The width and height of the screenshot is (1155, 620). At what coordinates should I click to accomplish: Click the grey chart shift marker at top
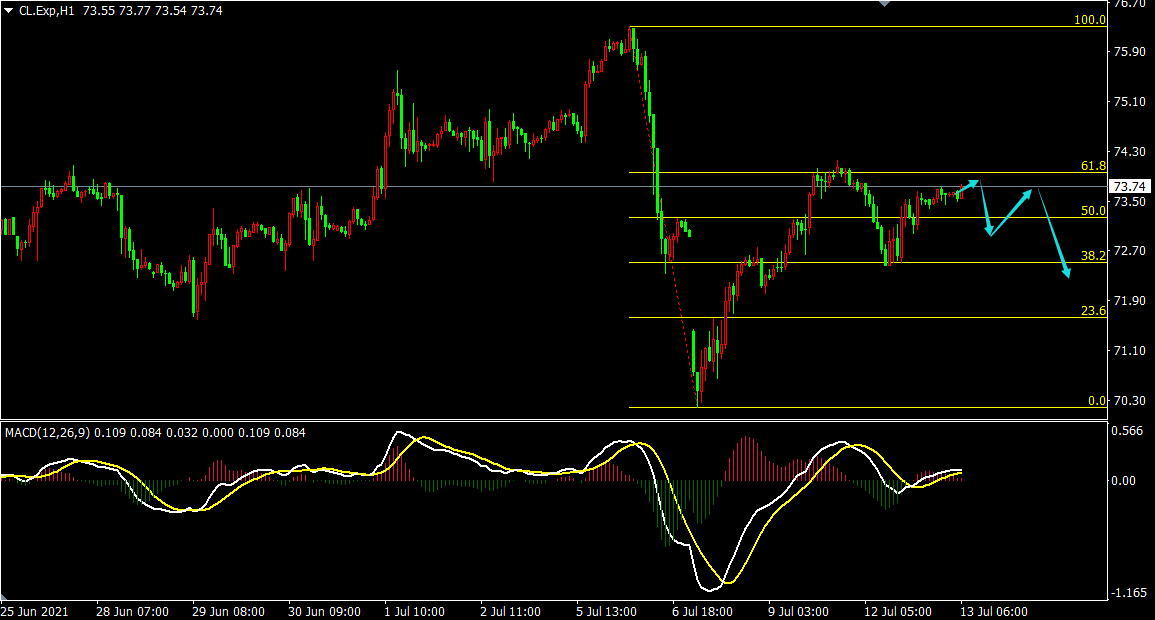coord(885,4)
